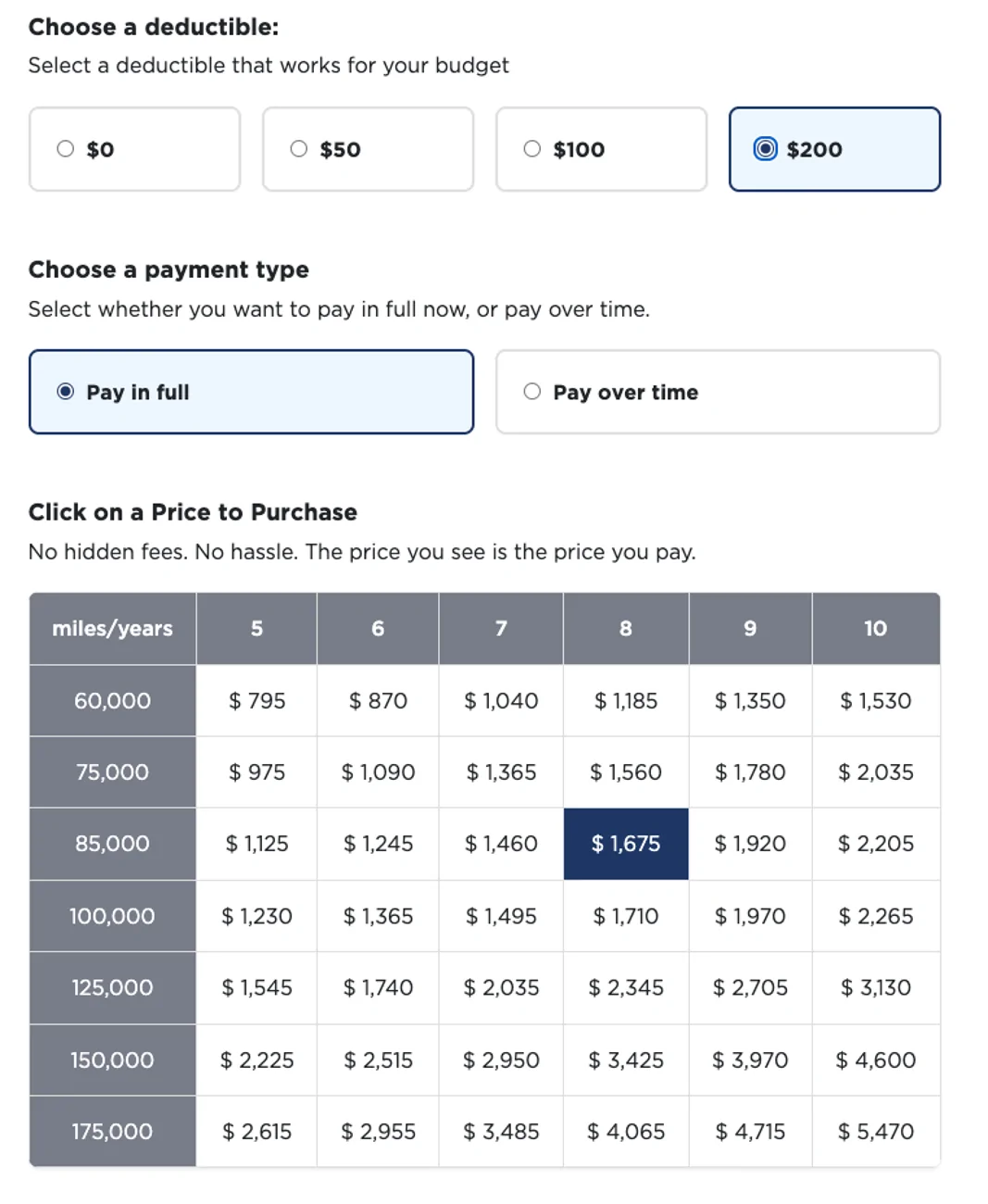
Task: Click the $1,530 price in the 10-year column
Action: [876, 701]
